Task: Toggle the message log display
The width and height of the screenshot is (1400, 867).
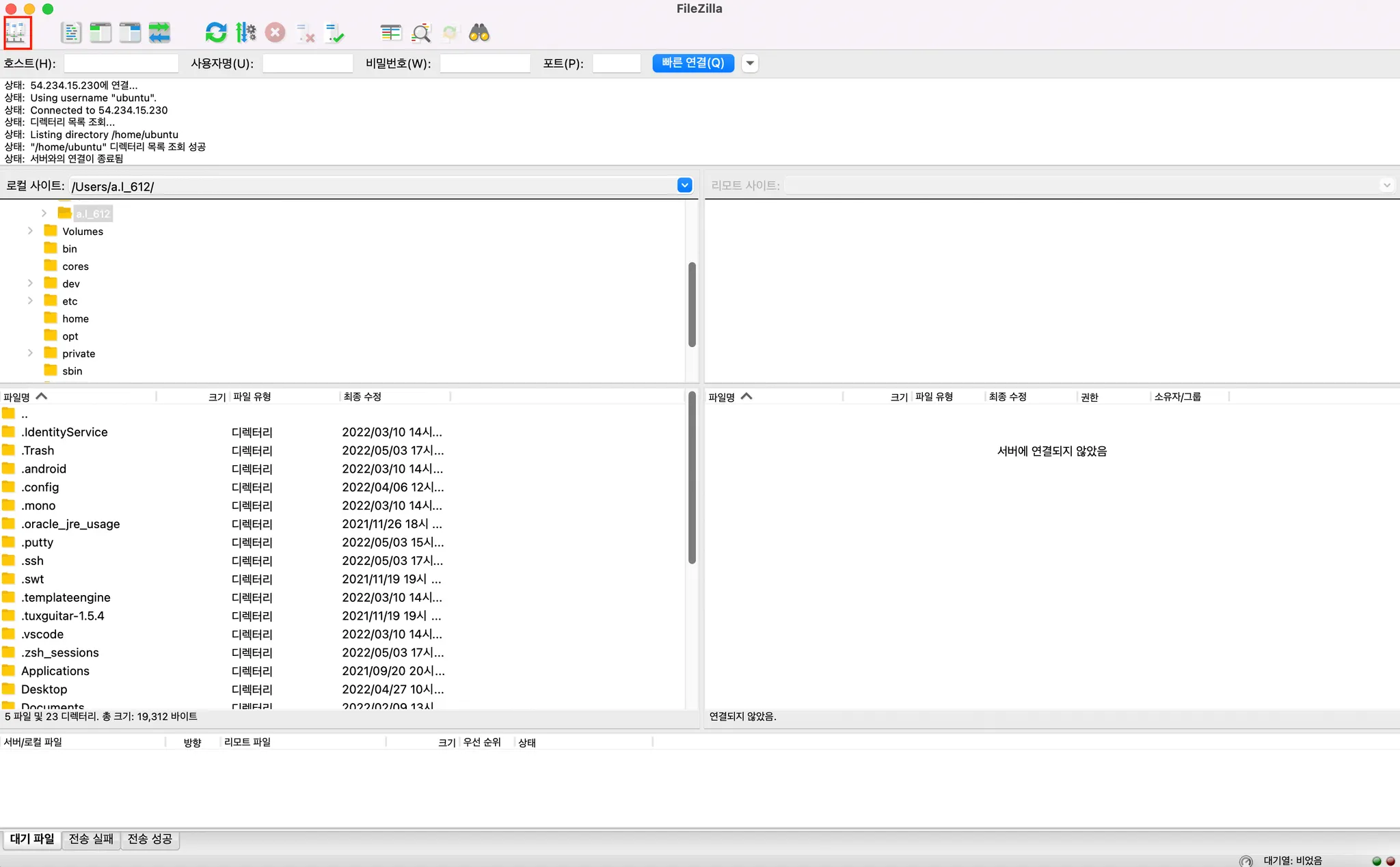Action: click(71, 33)
